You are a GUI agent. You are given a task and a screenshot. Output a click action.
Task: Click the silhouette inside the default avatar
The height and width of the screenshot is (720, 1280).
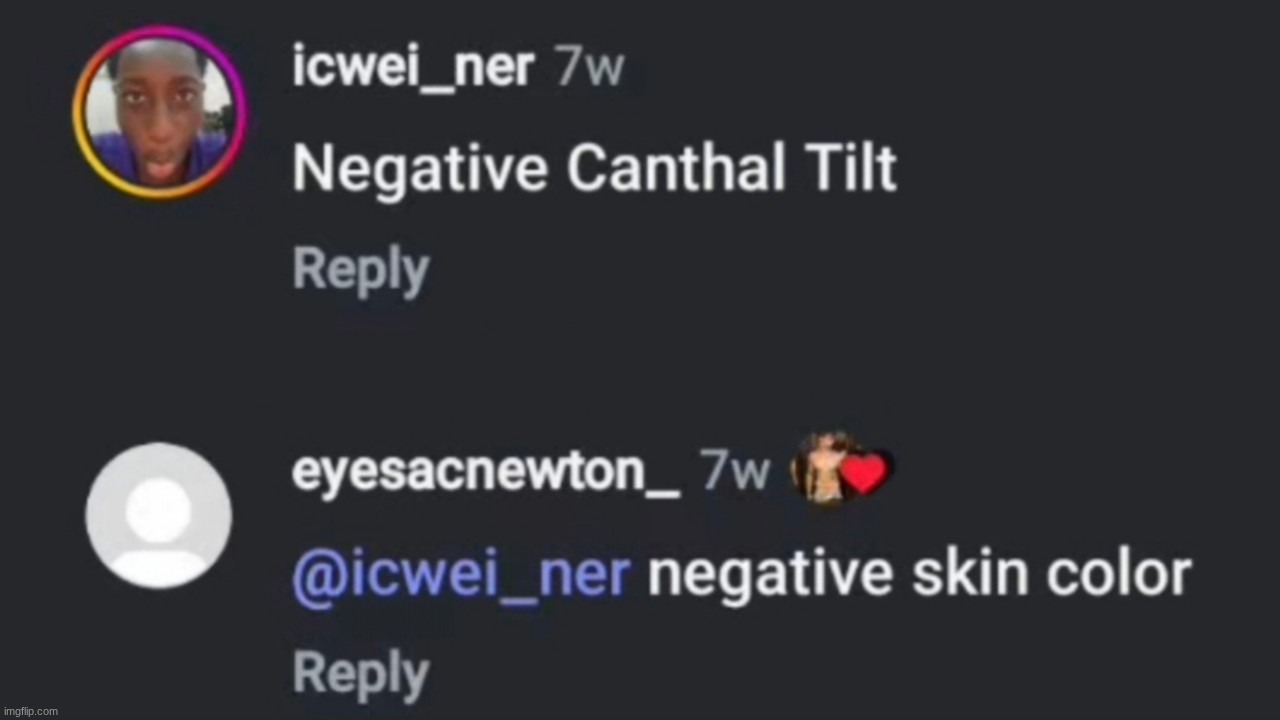(159, 530)
